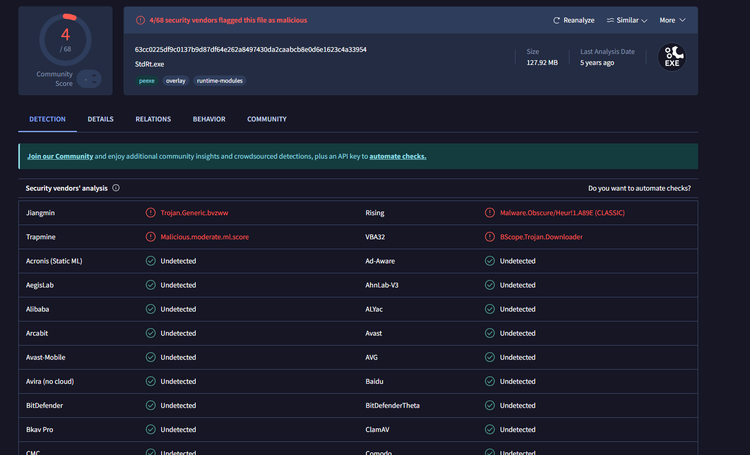Click the Trojan.Generic.bvzww detection text
Viewport: 750px width, 455px height.
[194, 213]
